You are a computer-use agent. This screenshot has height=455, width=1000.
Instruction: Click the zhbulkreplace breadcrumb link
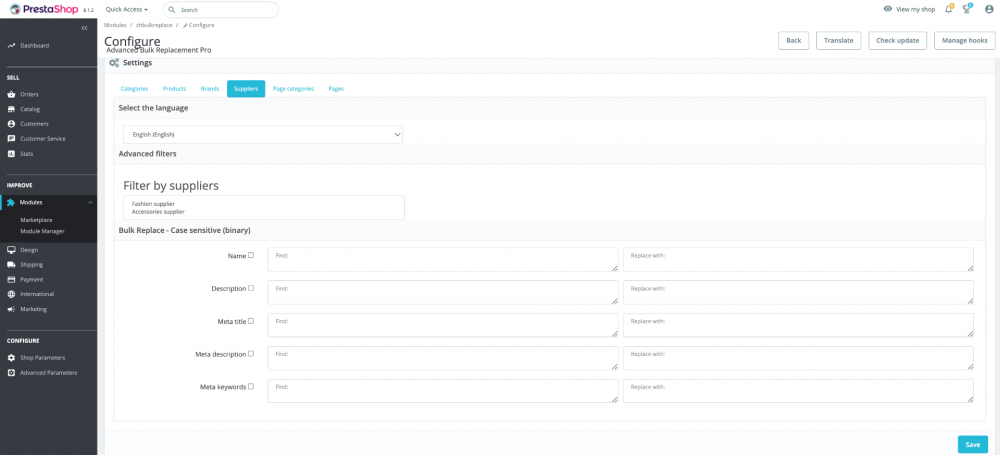(154, 25)
